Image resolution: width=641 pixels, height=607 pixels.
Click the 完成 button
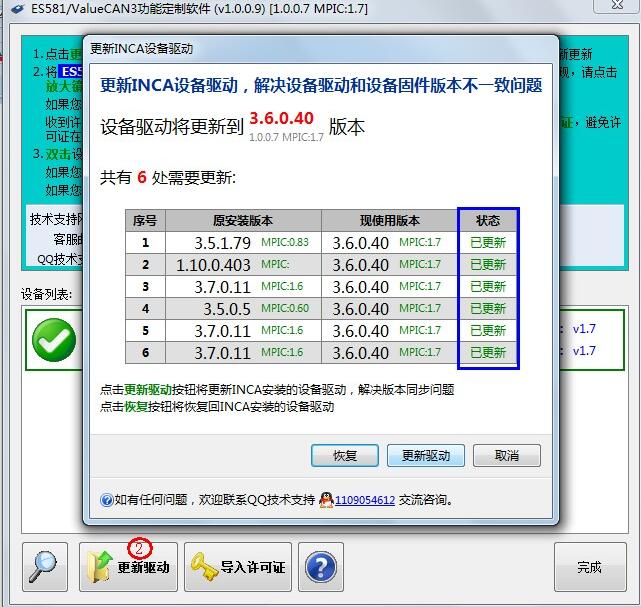coord(590,567)
